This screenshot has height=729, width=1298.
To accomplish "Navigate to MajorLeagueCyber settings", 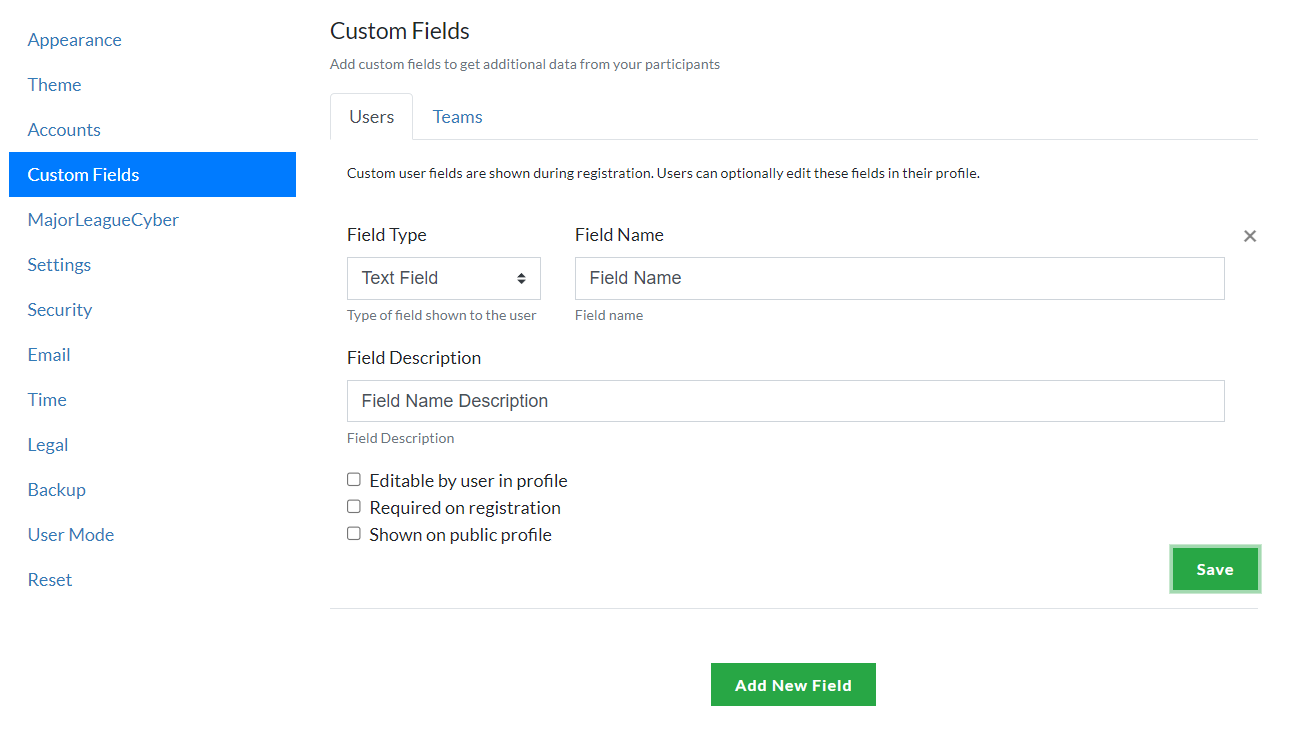I will pos(103,220).
